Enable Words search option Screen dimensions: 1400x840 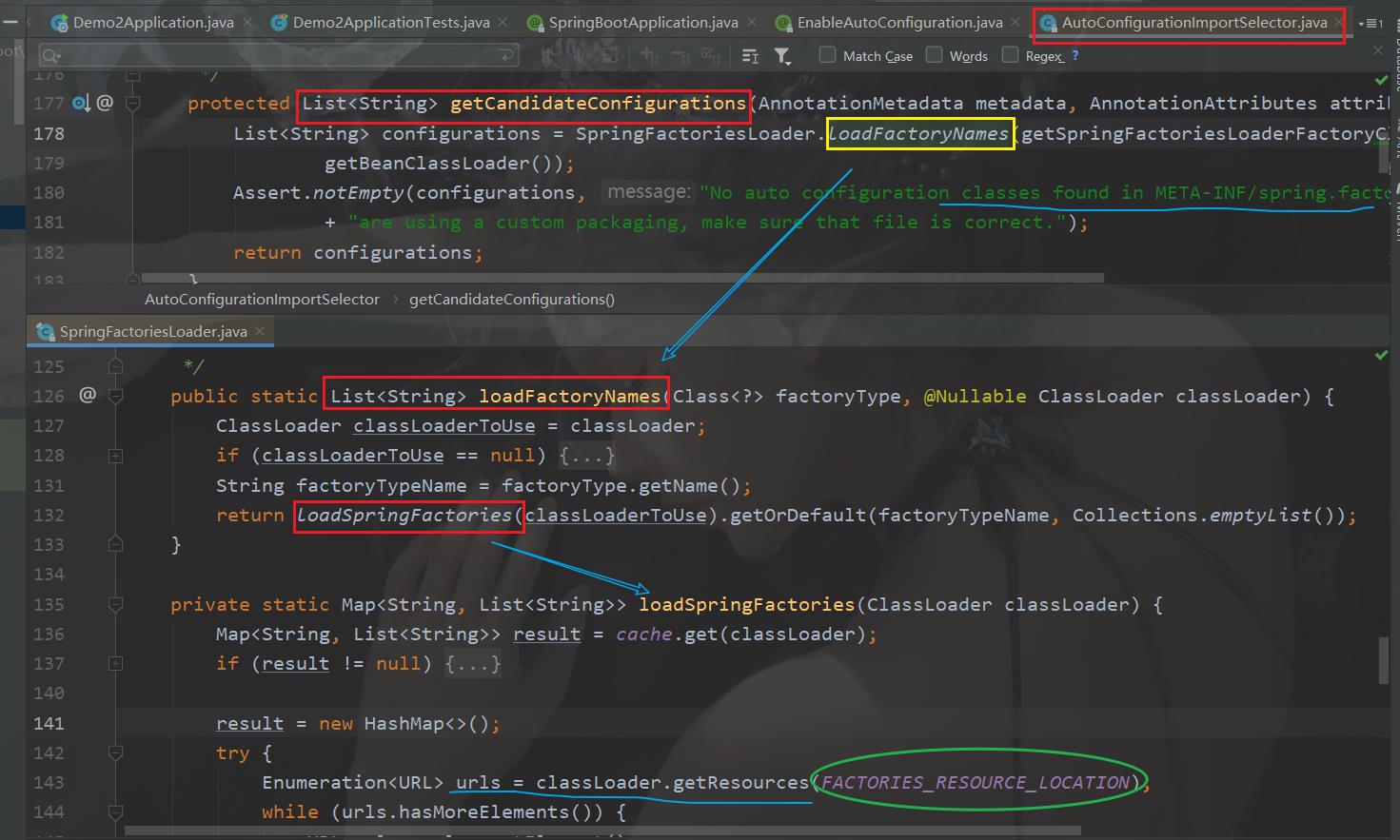coord(935,55)
